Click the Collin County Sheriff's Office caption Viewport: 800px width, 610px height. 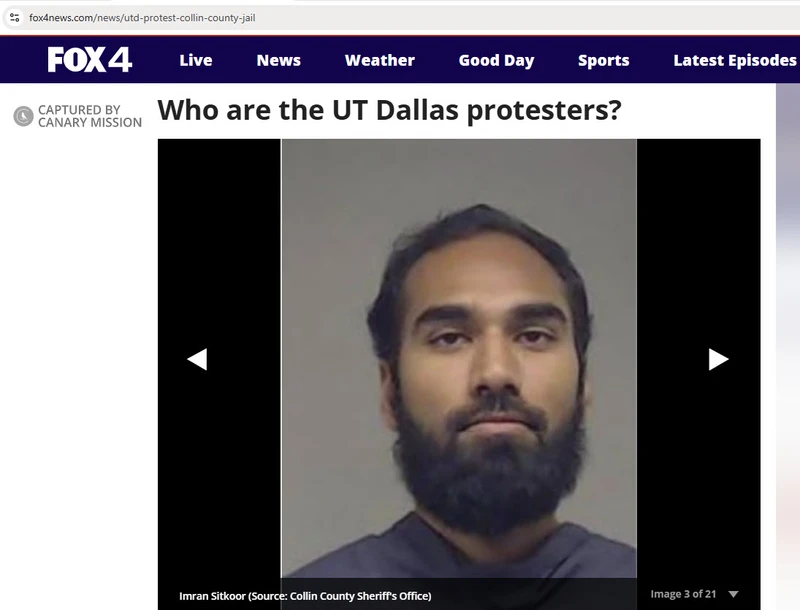[305, 596]
